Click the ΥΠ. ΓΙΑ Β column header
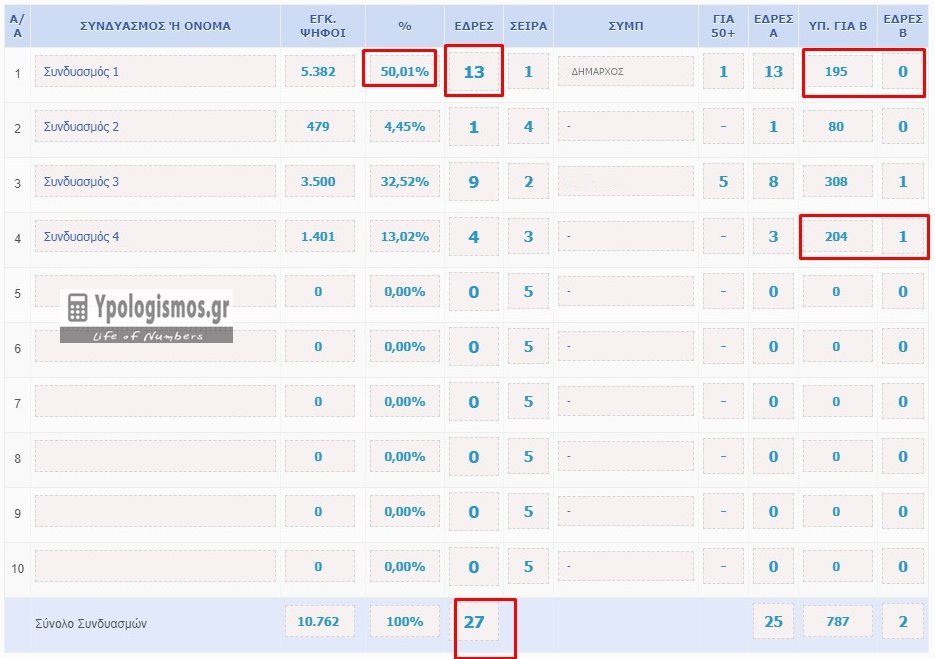935x659 pixels. (837, 26)
